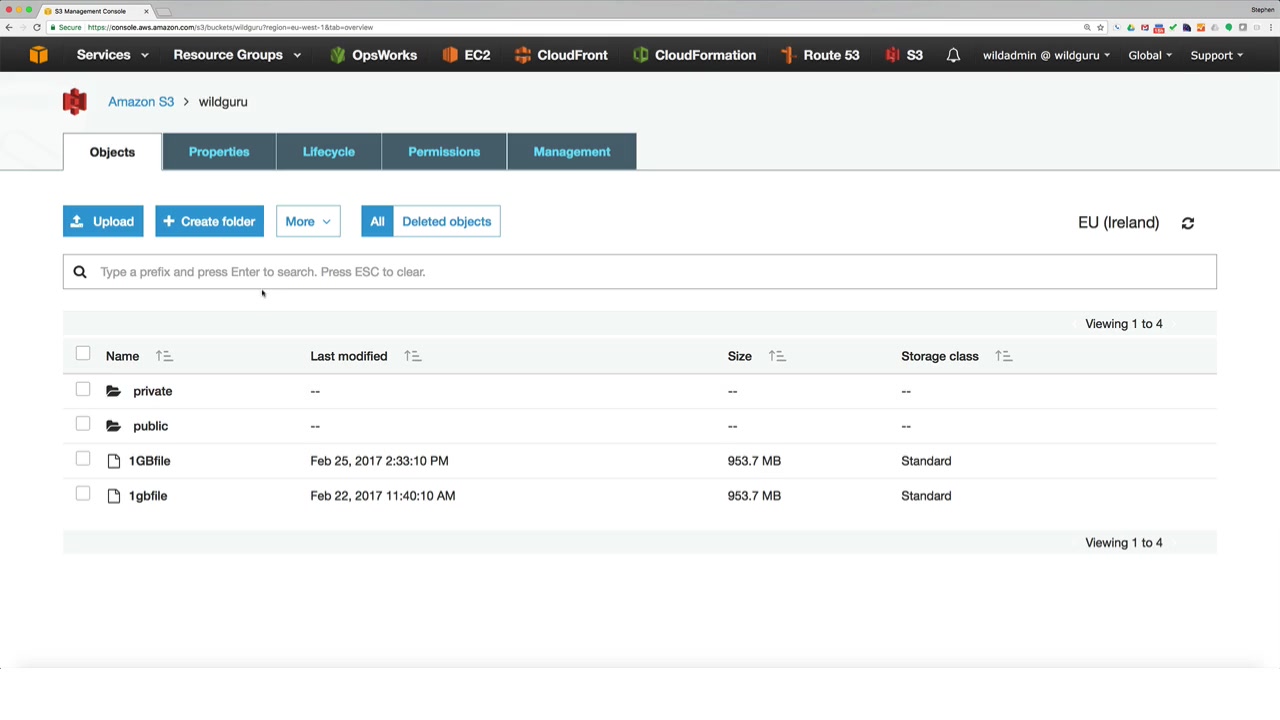Open the S3 shortcut in the navbar
This screenshot has width=1280, height=720.
pyautogui.click(x=904, y=55)
